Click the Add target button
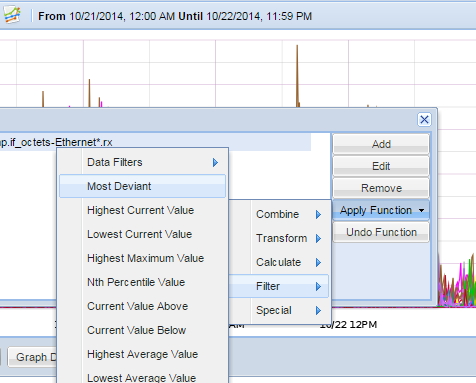This screenshot has width=476, height=383. [x=381, y=144]
